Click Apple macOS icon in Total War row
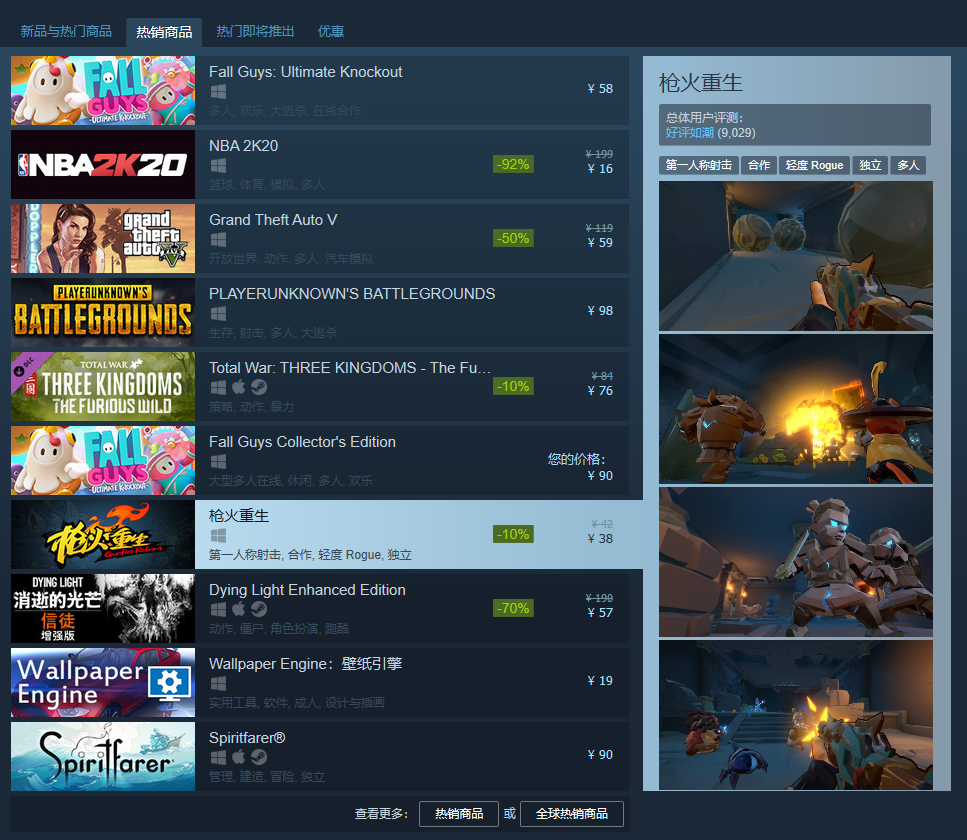967x840 pixels. [x=239, y=387]
